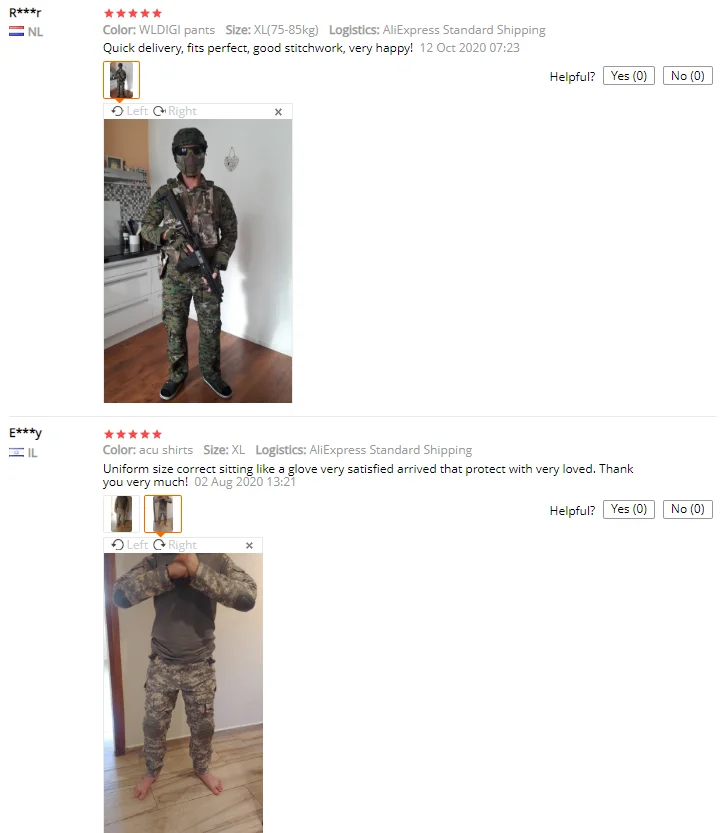This screenshot has height=833, width=722.
Task: Click the enlarged woodland camo photo
Action: tap(198, 261)
